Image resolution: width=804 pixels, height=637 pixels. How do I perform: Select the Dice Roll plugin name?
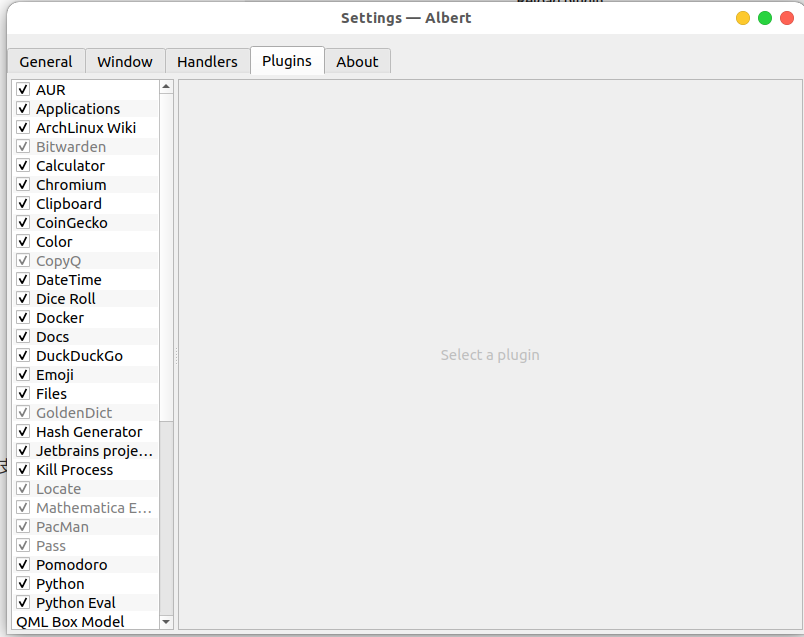click(x=66, y=298)
